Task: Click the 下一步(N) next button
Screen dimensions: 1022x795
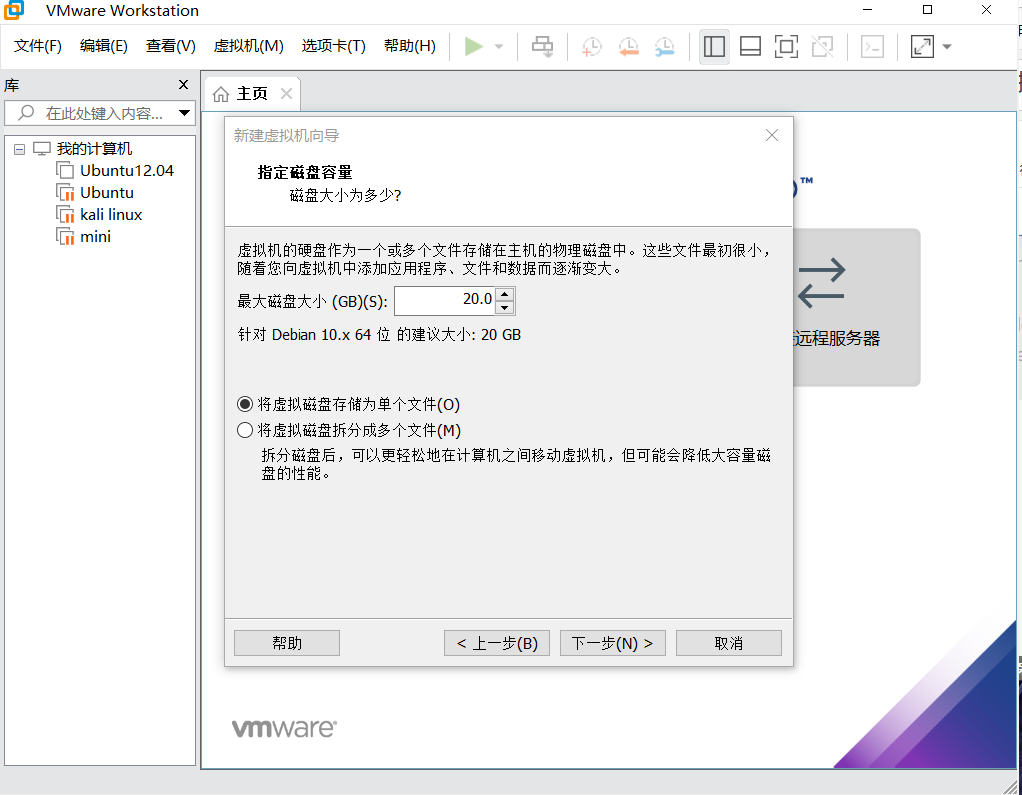Action: (x=613, y=643)
